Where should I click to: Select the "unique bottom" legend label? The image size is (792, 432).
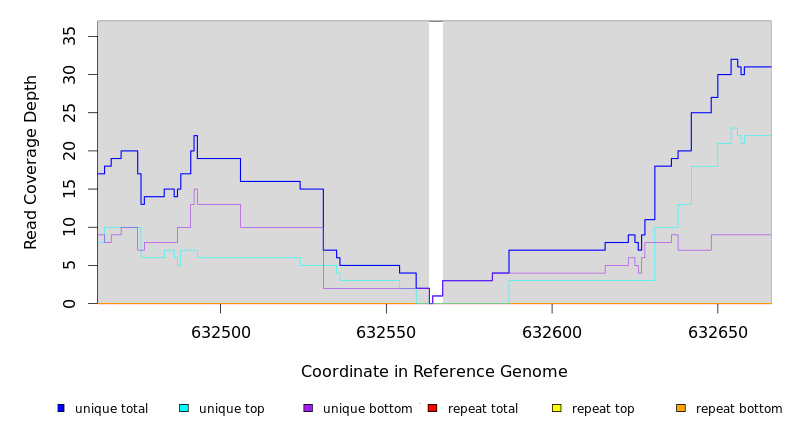pyautogui.click(x=367, y=409)
